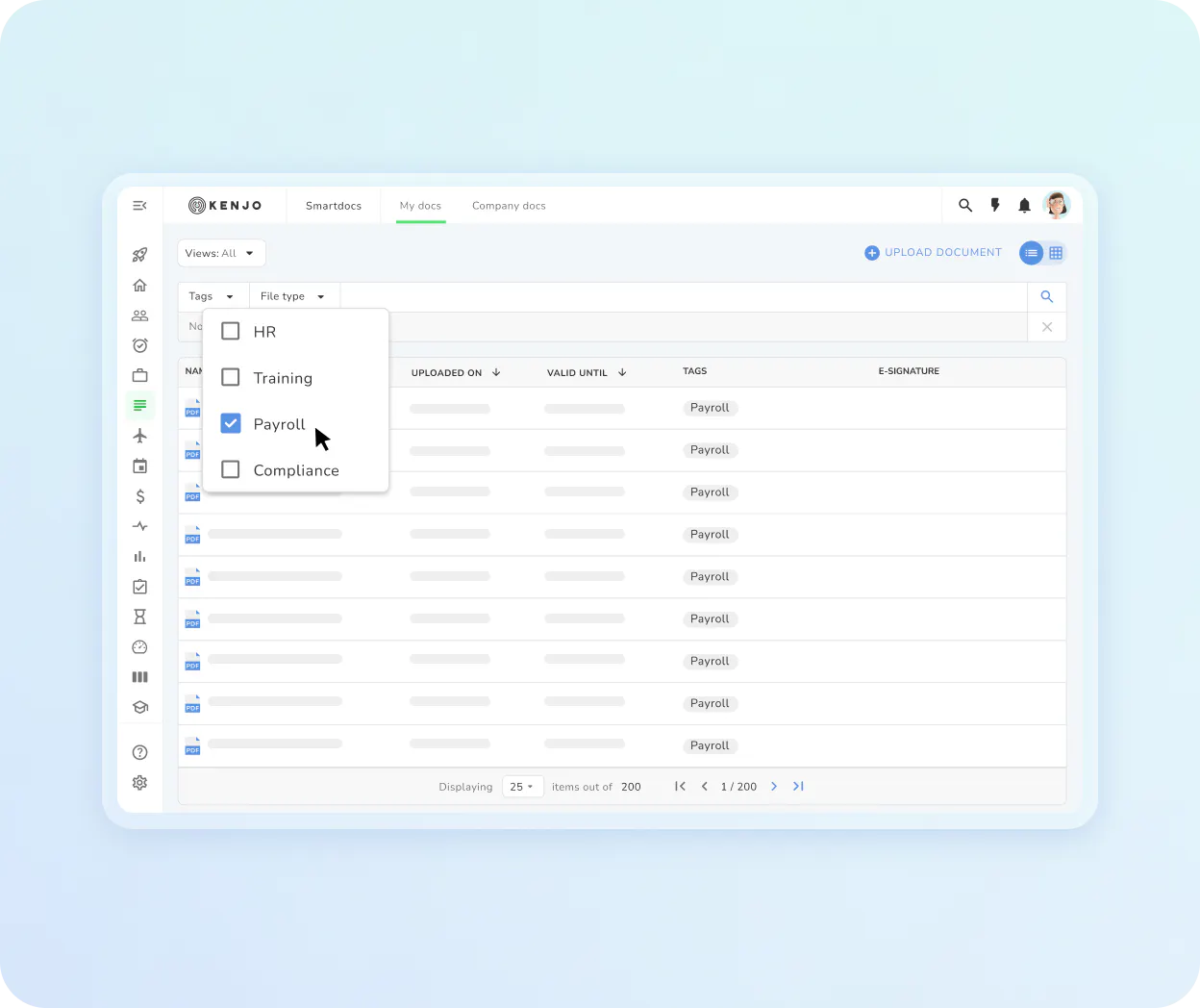Screen dimensions: 1200x1008
Task: Jump to last page of results
Action: tap(798, 787)
